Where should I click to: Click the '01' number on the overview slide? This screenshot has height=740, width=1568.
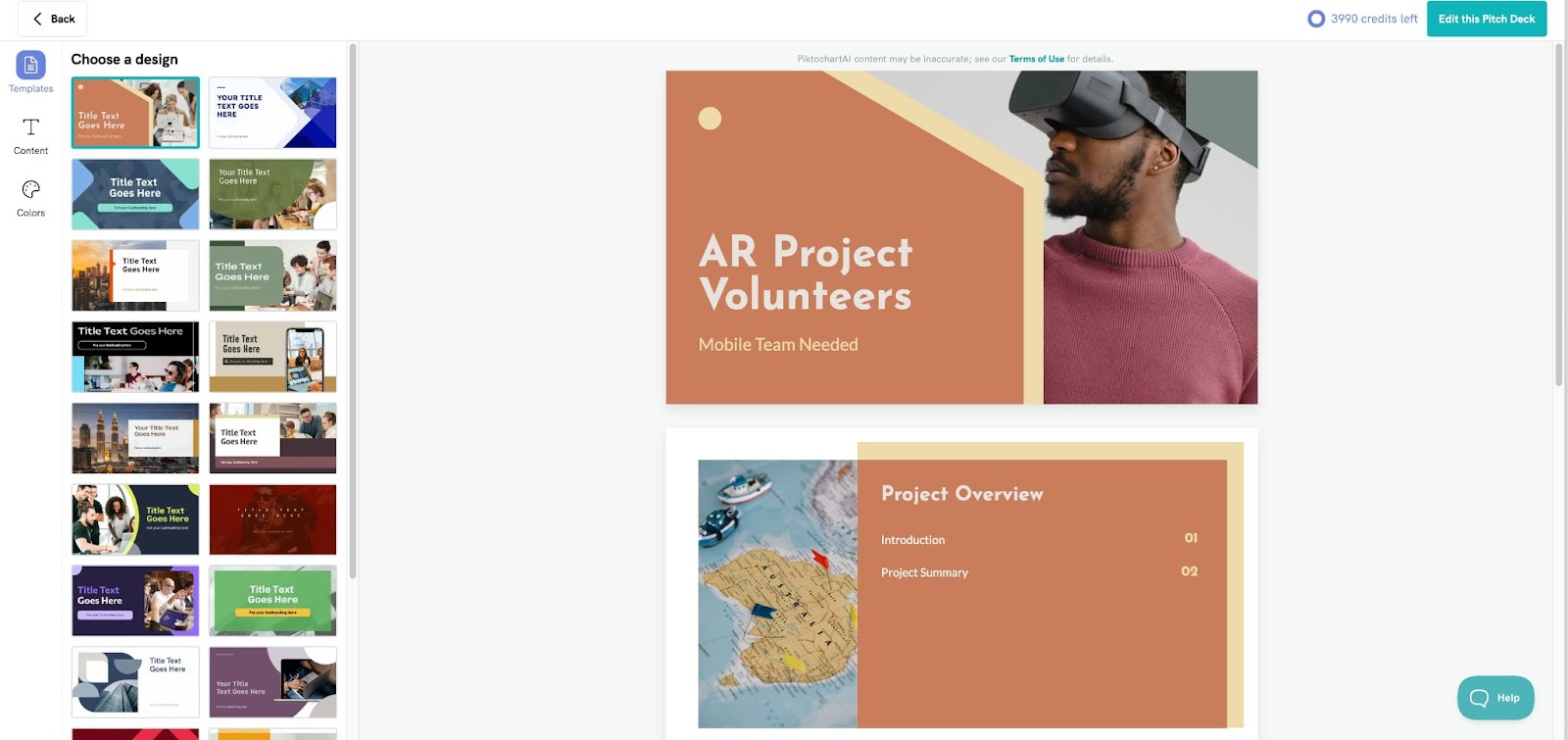pyautogui.click(x=1191, y=538)
